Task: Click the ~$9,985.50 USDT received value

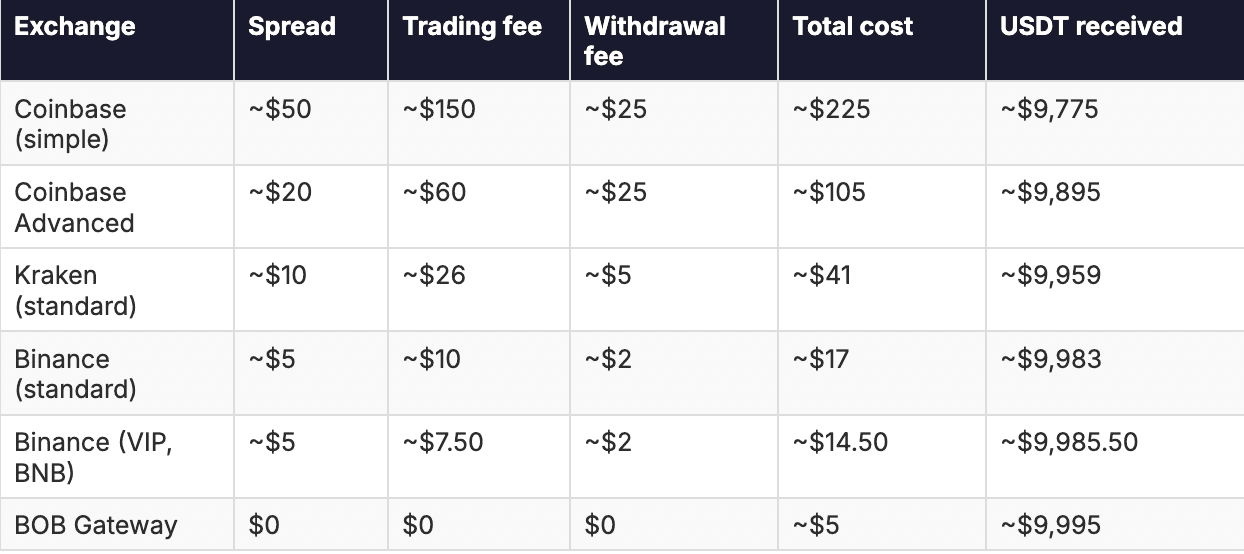Action: [x=1069, y=441]
